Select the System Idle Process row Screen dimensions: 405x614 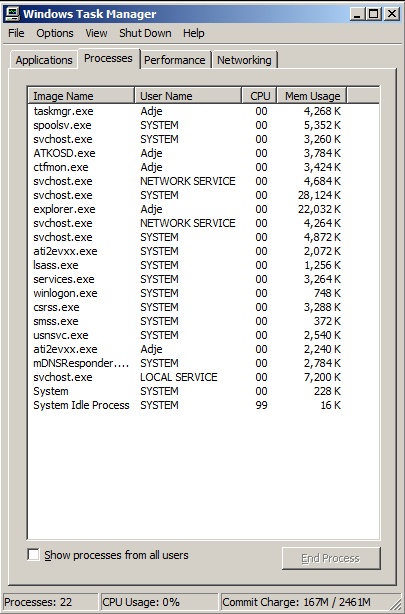pyautogui.click(x=187, y=405)
